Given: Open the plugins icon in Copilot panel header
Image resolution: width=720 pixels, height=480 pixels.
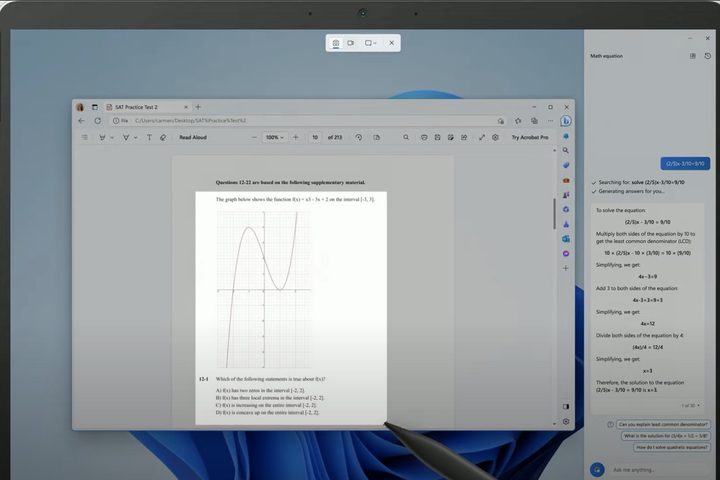Looking at the screenshot, I should coord(692,56).
